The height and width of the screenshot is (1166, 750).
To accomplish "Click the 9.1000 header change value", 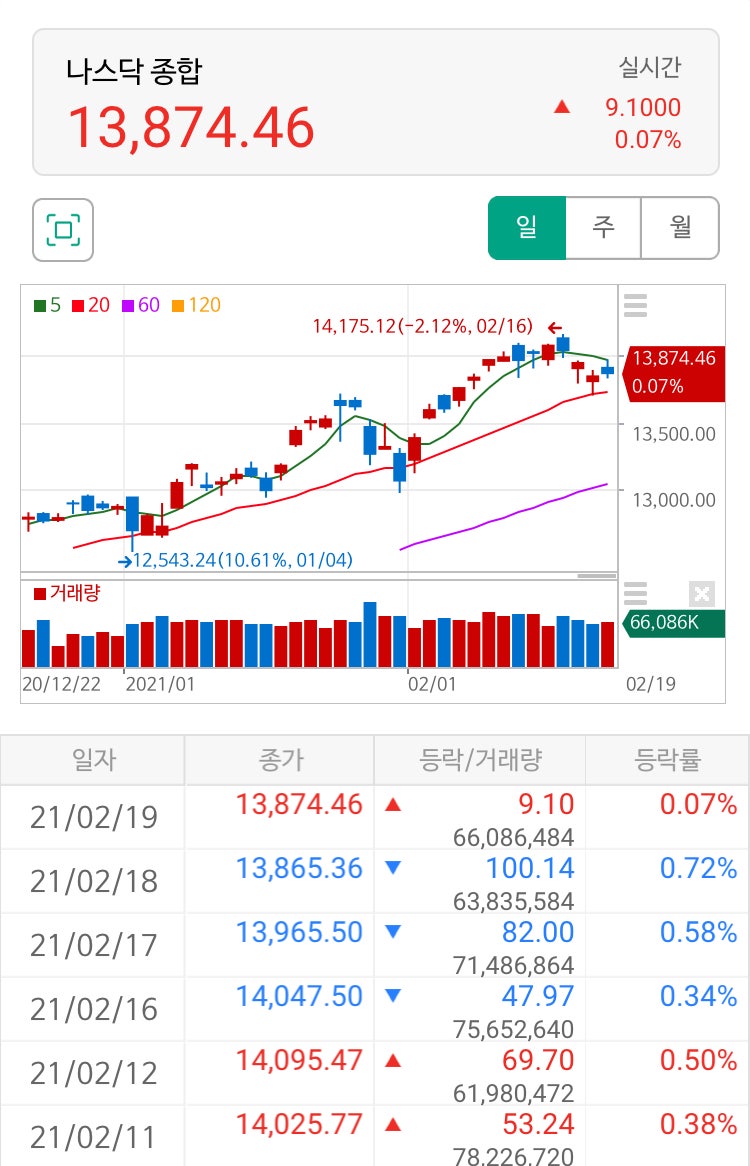I will coord(643,107).
